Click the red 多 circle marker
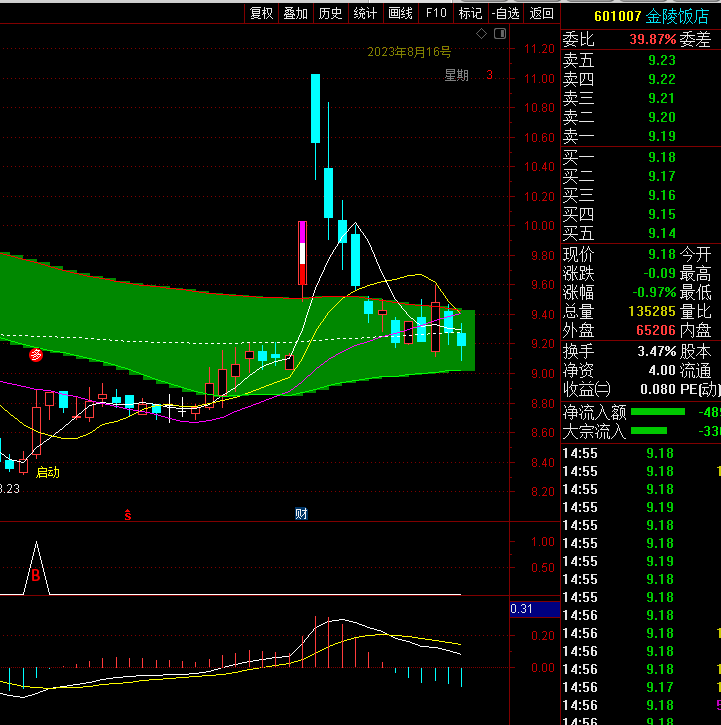The height and width of the screenshot is (725, 721). click(x=36, y=355)
